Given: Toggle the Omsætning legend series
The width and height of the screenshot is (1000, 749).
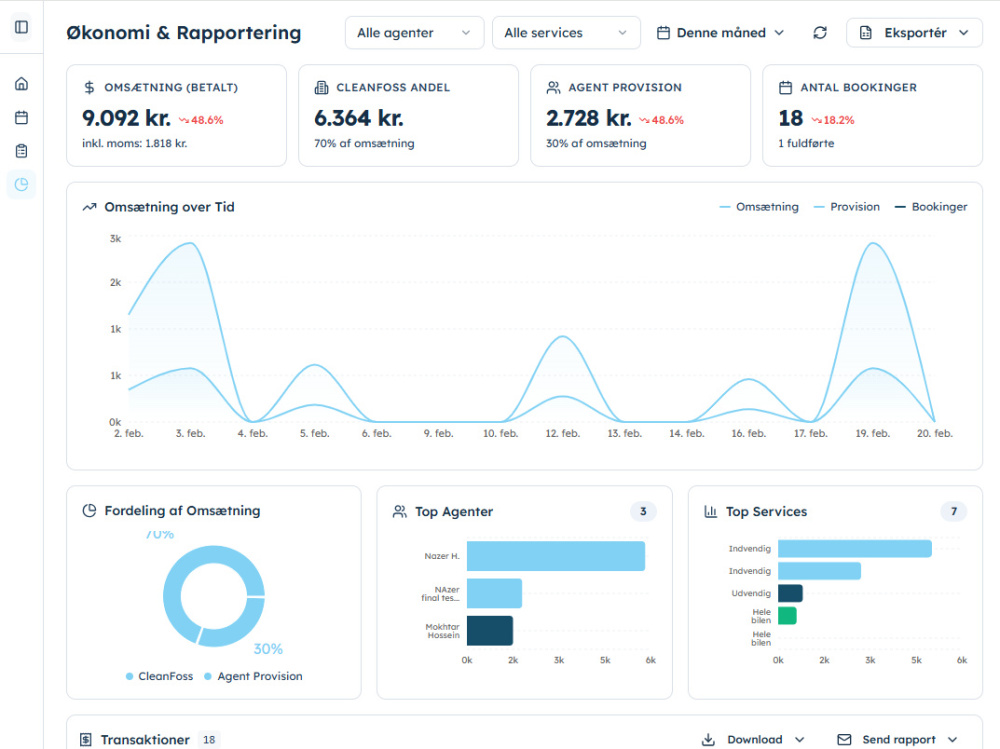Looking at the screenshot, I should click(x=759, y=207).
